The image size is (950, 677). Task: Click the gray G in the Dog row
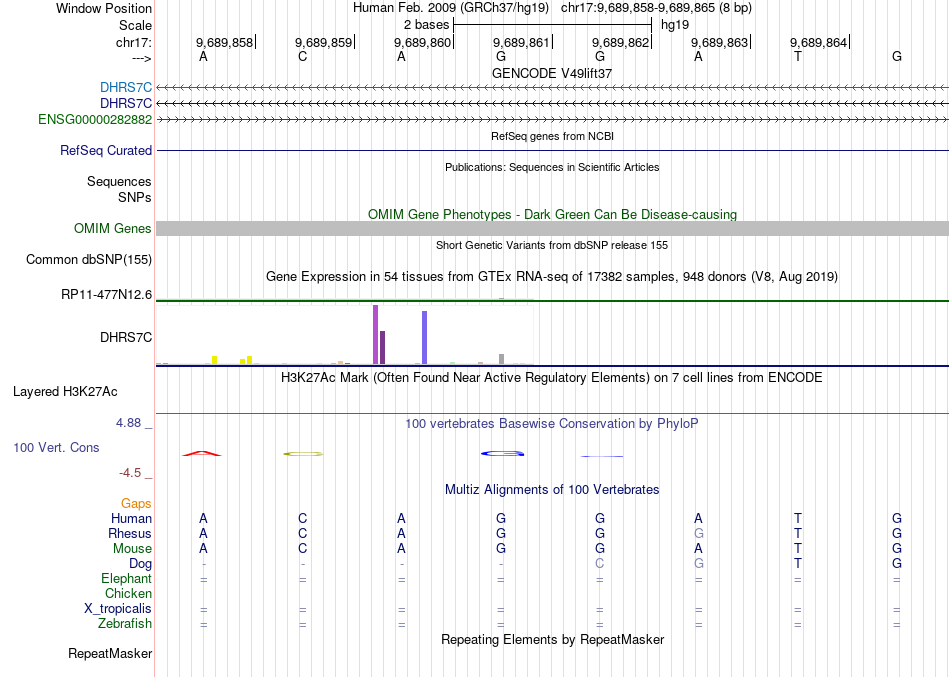pyautogui.click(x=699, y=564)
